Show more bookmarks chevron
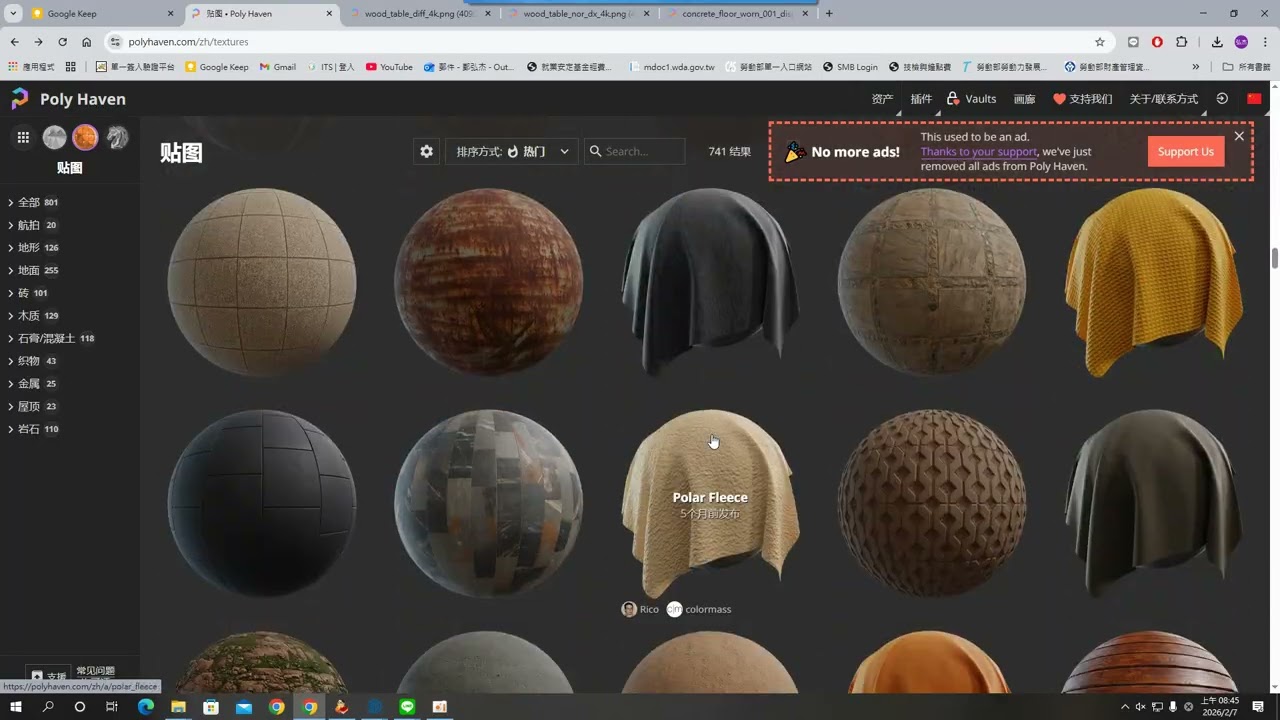The width and height of the screenshot is (1280, 720). (x=1196, y=67)
